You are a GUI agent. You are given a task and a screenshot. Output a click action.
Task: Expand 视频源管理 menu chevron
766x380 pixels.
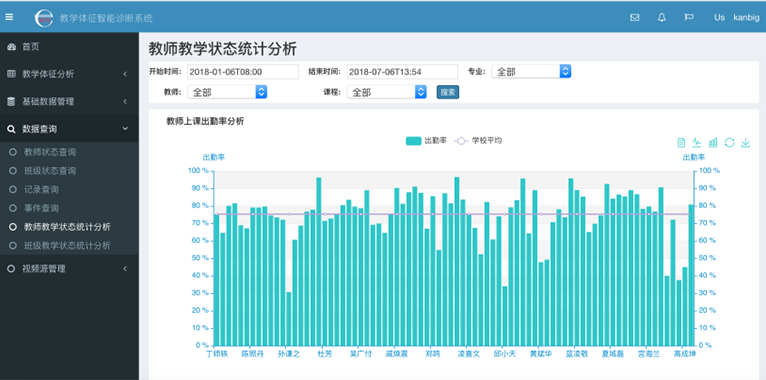(x=125, y=269)
